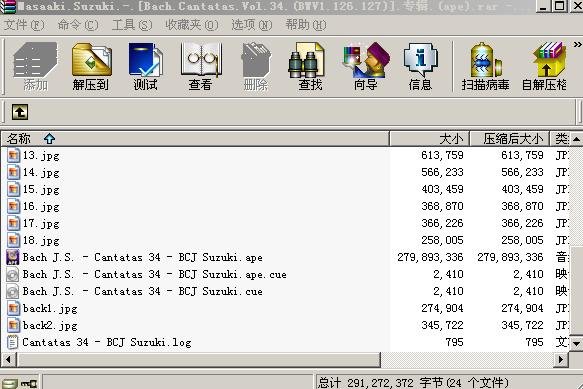
Task: Click the total 291,272,372 字节 status text
Action: click(413, 382)
